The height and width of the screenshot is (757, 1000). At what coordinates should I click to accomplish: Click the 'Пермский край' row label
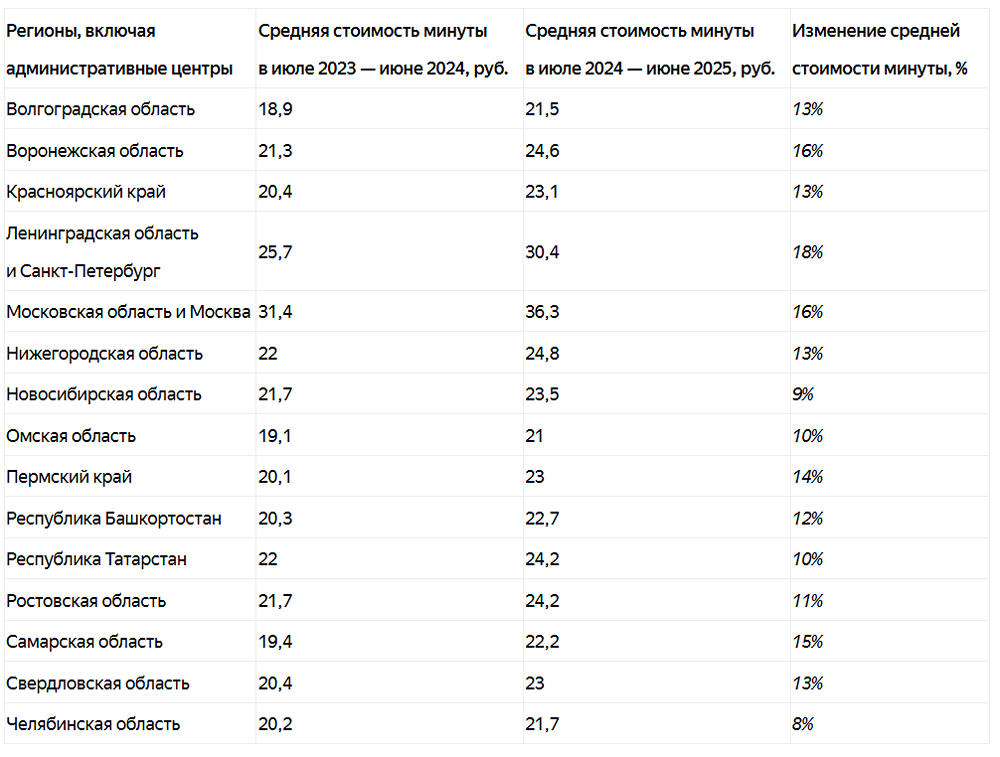click(x=69, y=477)
